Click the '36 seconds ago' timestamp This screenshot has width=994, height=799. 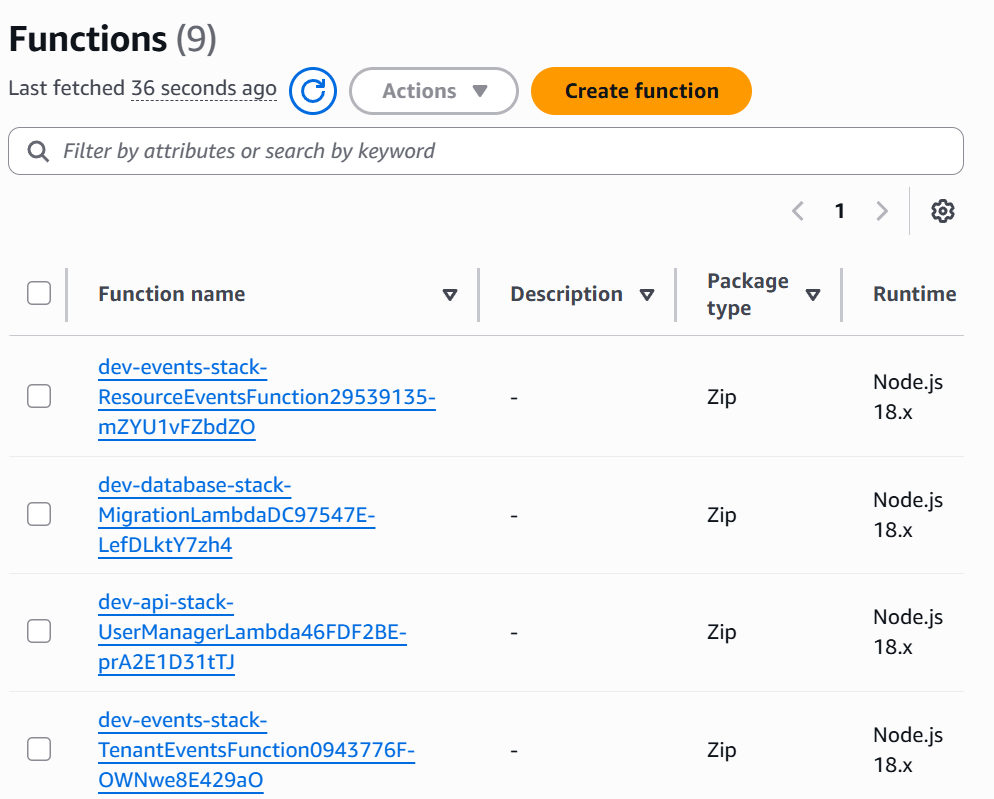[203, 88]
